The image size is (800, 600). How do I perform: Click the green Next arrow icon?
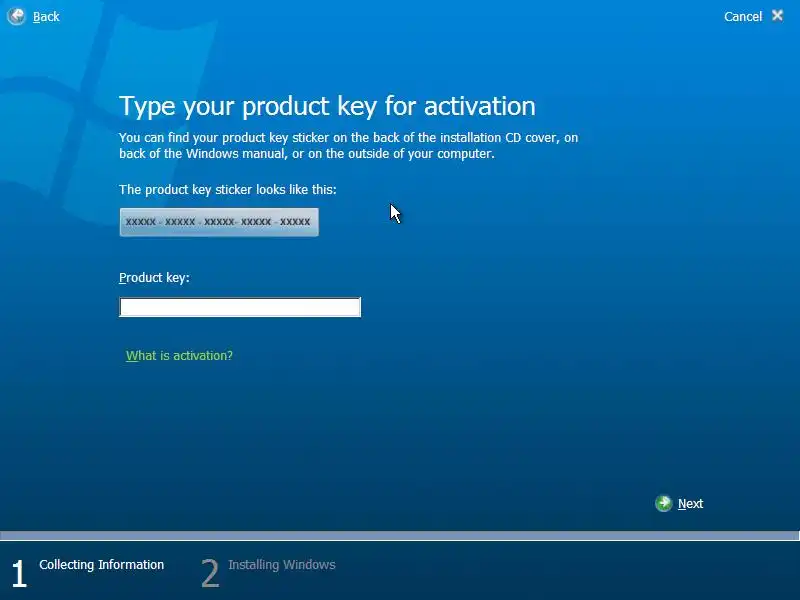663,504
